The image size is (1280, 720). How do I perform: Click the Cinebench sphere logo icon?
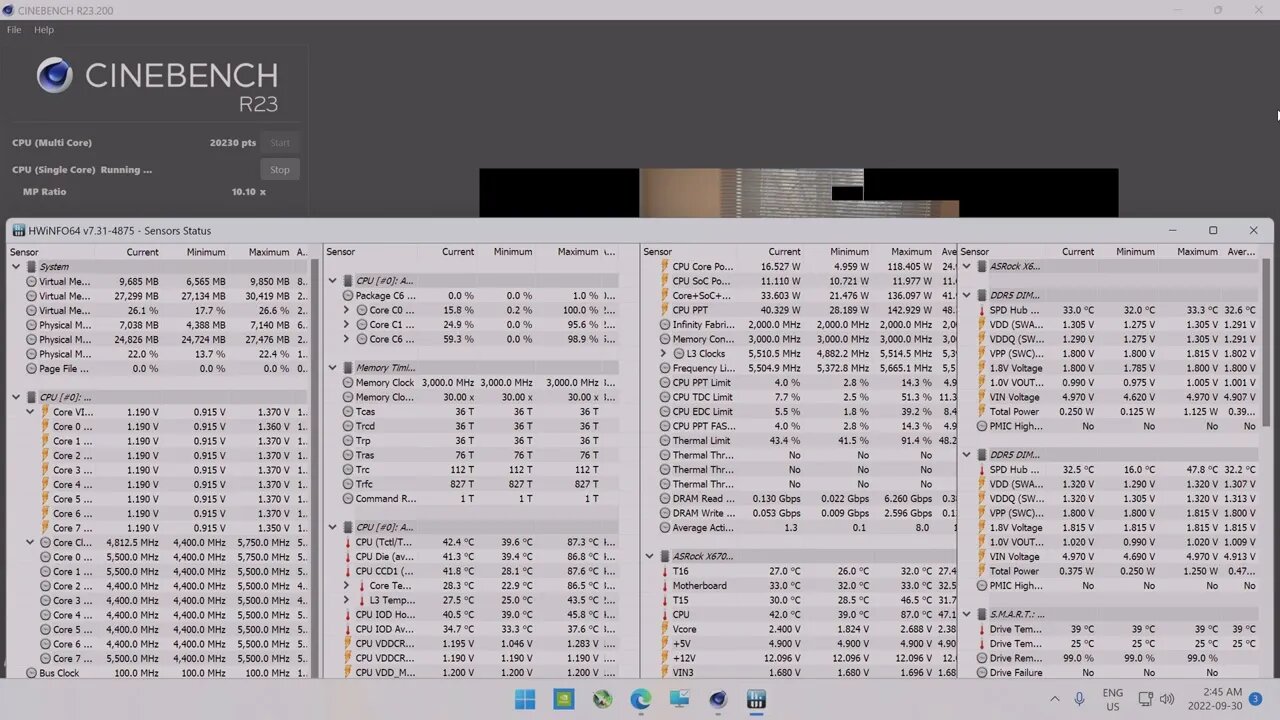click(55, 75)
